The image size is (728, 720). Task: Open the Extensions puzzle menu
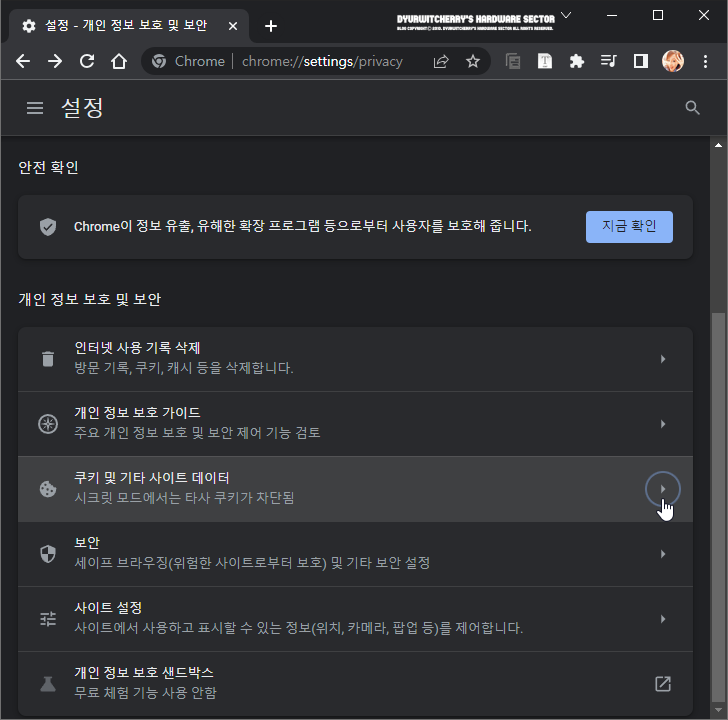[577, 61]
